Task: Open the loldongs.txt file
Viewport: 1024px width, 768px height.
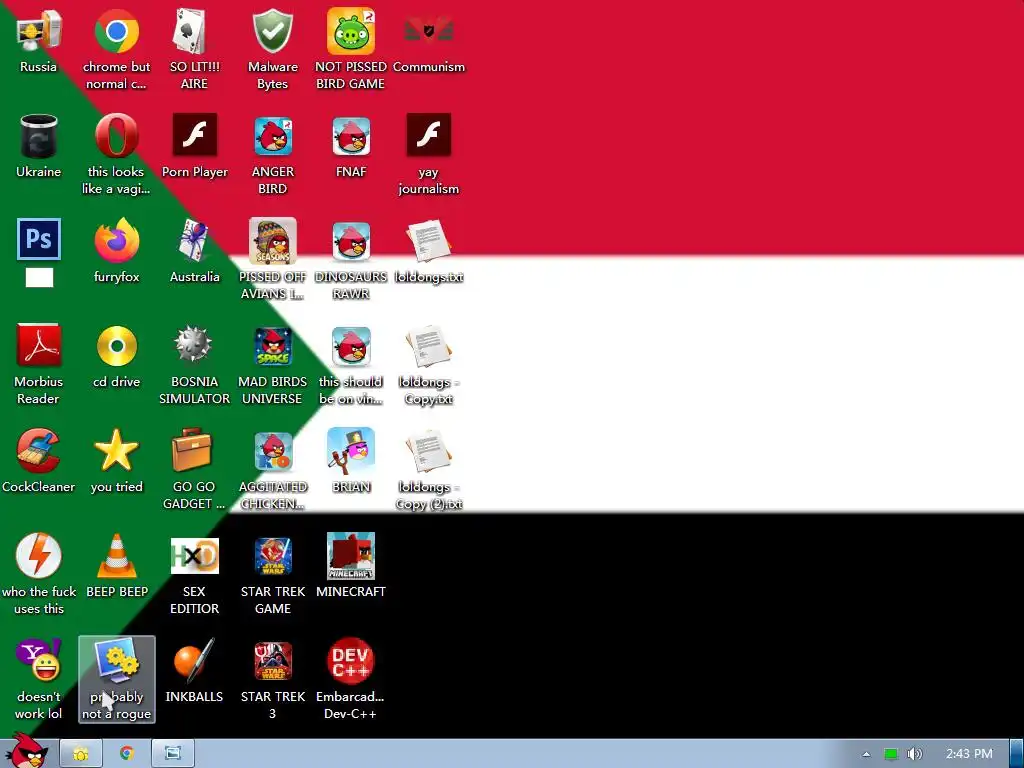Action: 428,241
